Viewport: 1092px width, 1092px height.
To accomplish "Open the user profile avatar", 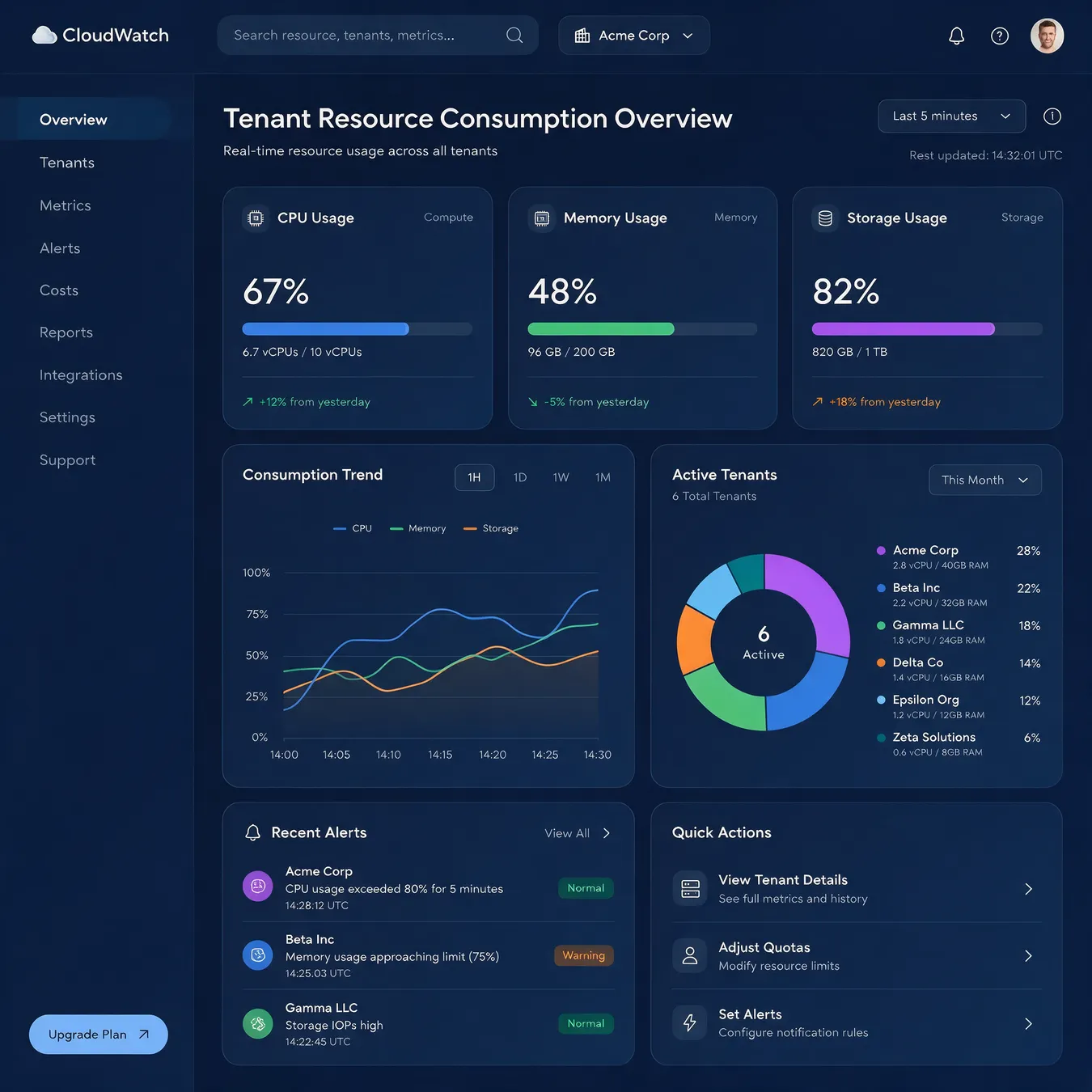I will 1047,36.
